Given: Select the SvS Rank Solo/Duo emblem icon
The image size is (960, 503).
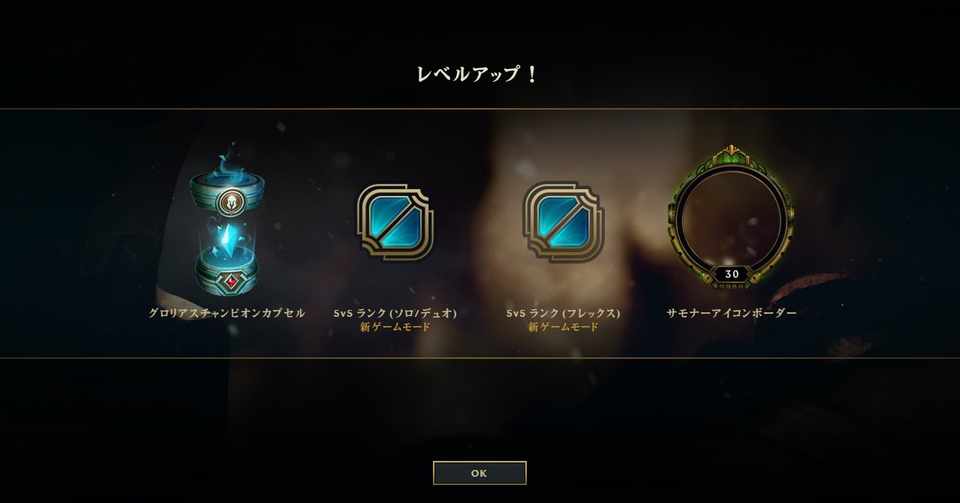Looking at the screenshot, I should tap(396, 222).
